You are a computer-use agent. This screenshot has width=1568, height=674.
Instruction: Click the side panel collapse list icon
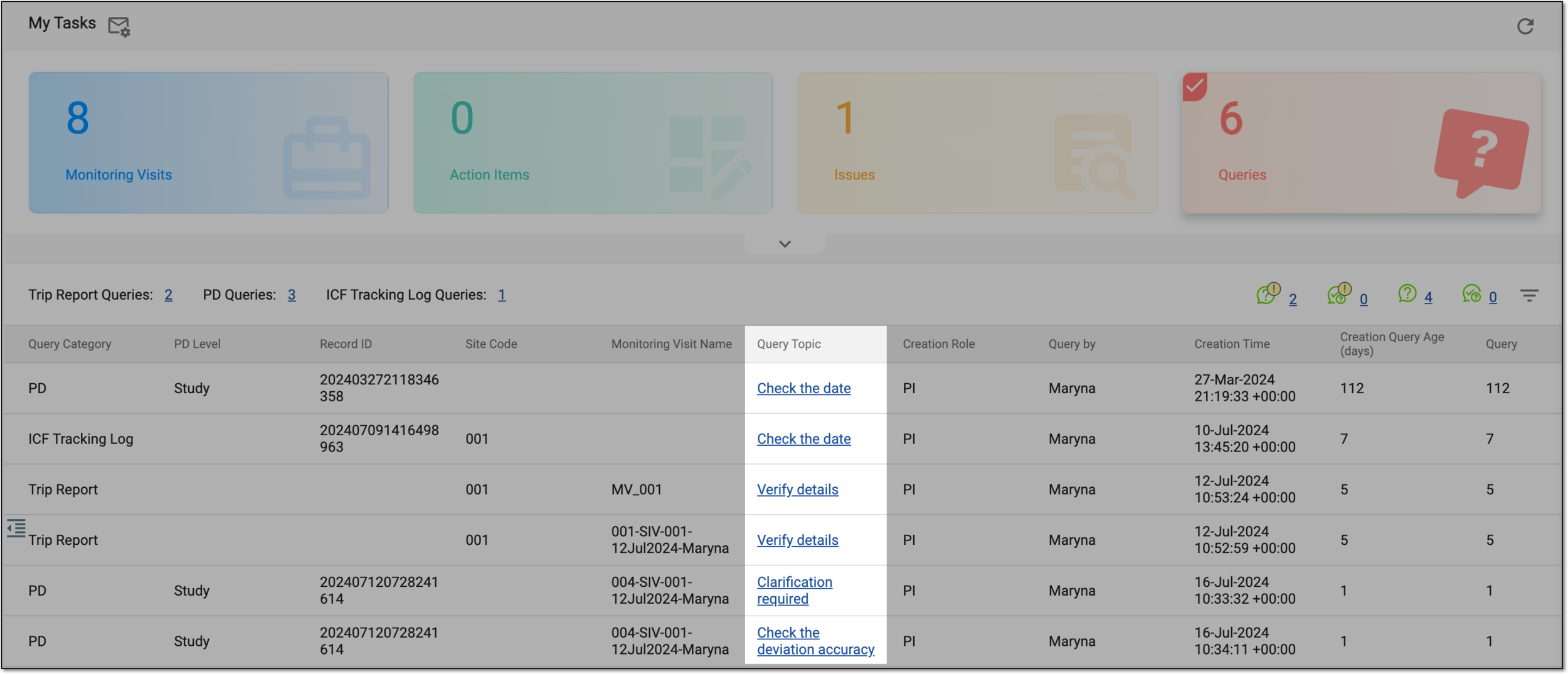click(16, 528)
